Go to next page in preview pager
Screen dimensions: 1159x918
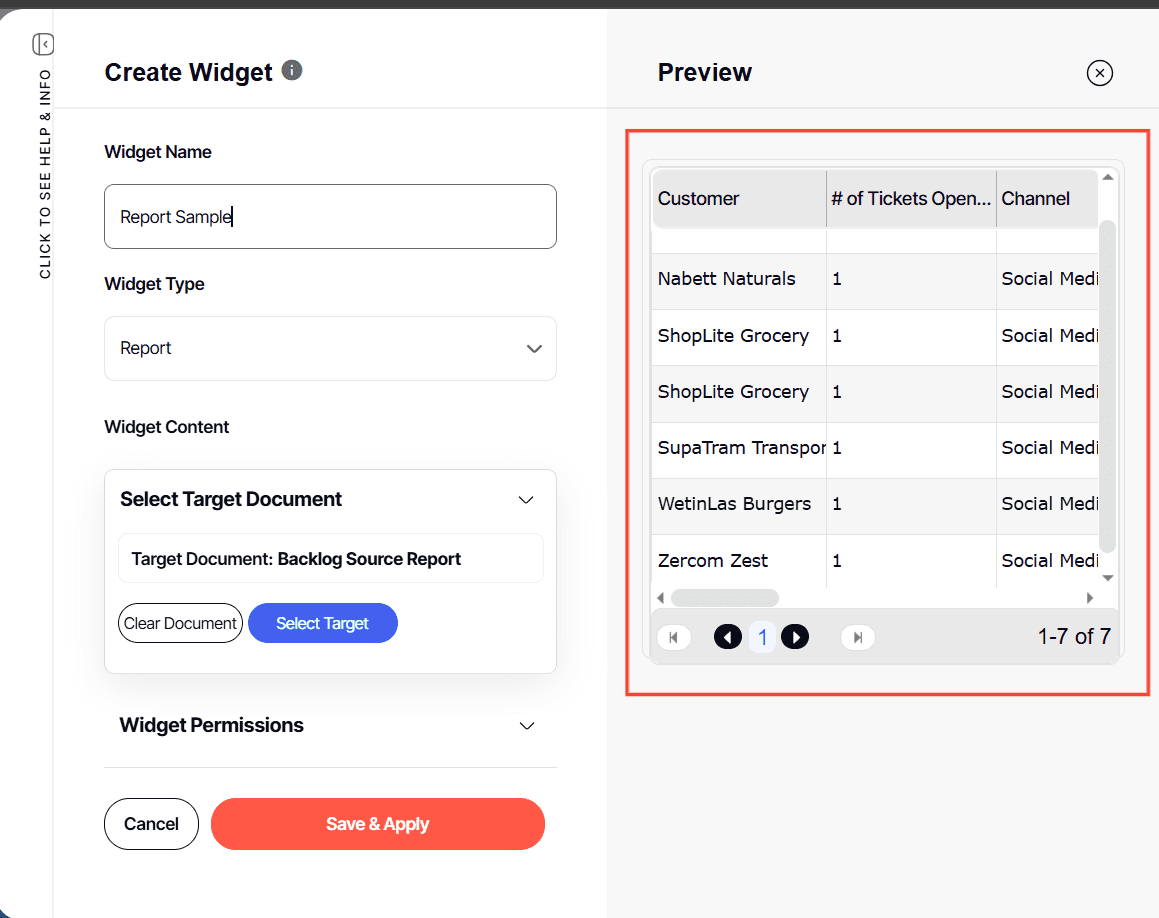pos(795,637)
